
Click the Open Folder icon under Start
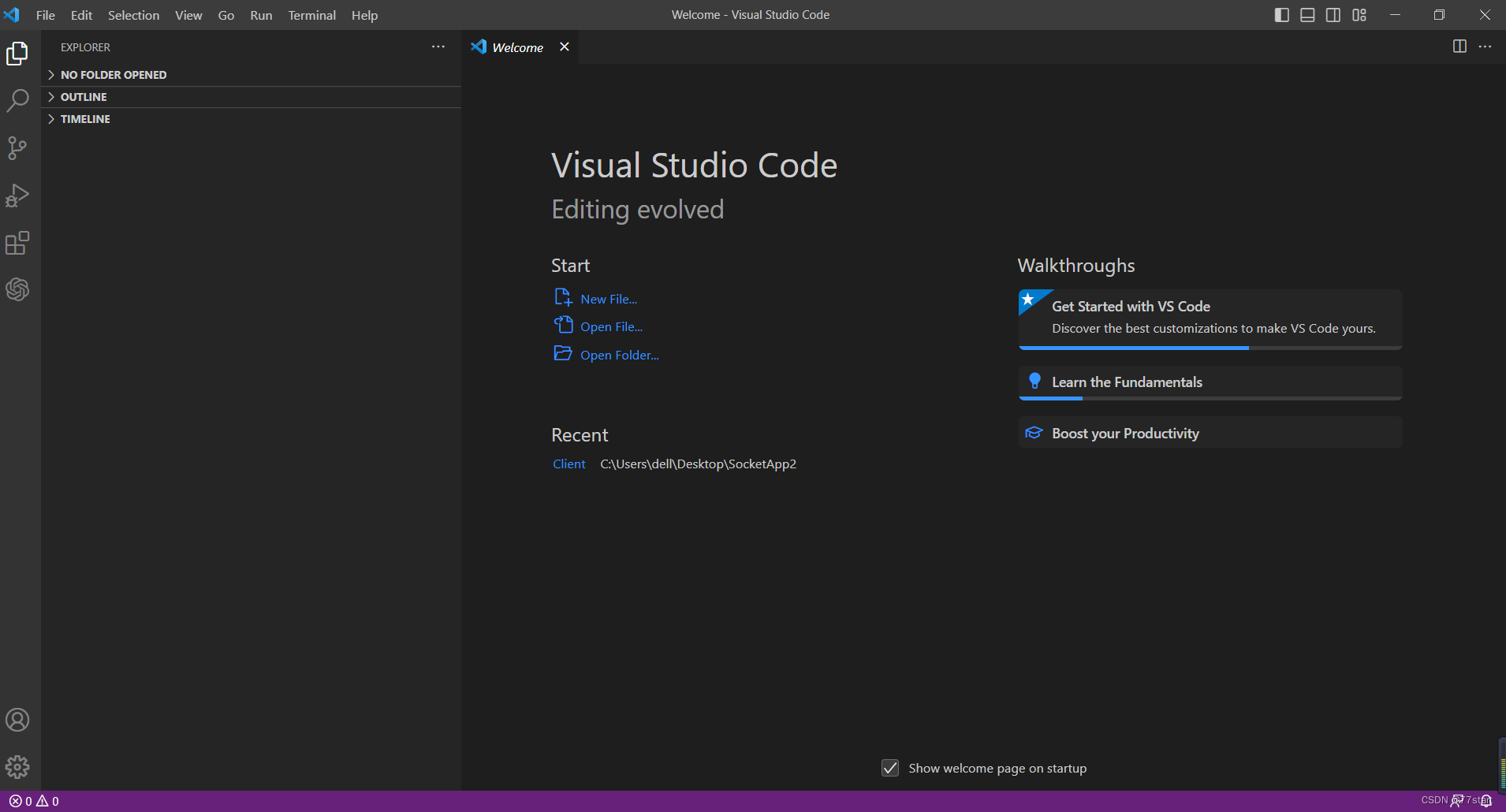click(x=563, y=353)
